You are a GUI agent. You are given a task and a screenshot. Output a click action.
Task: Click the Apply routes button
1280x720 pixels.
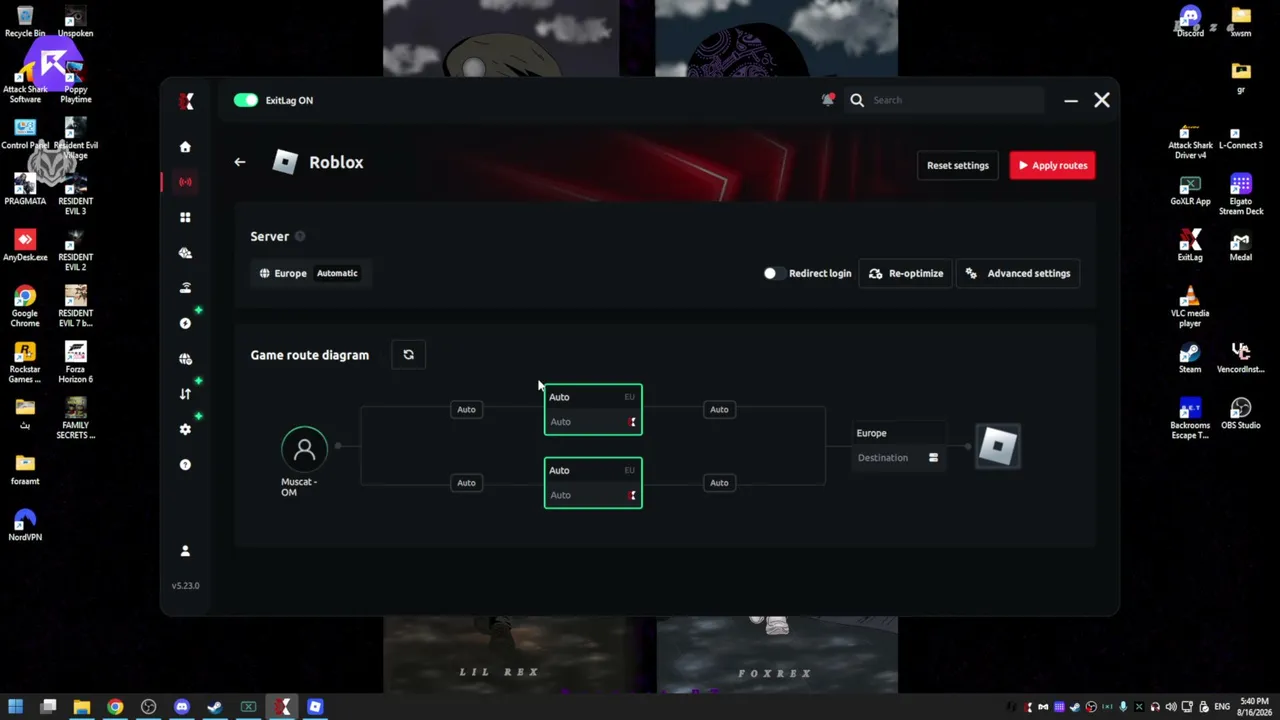pos(1052,166)
